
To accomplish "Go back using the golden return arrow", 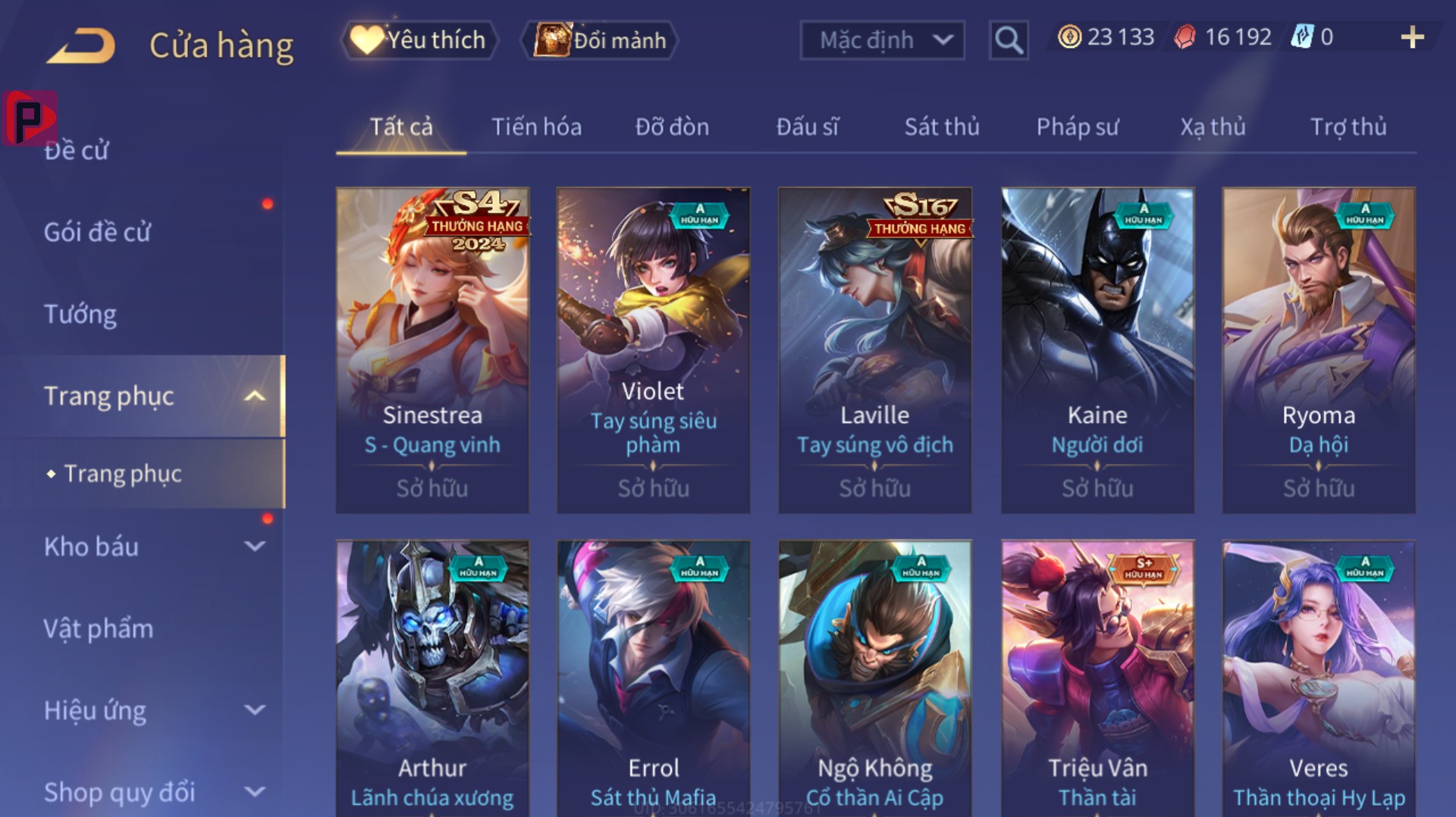I will point(80,45).
